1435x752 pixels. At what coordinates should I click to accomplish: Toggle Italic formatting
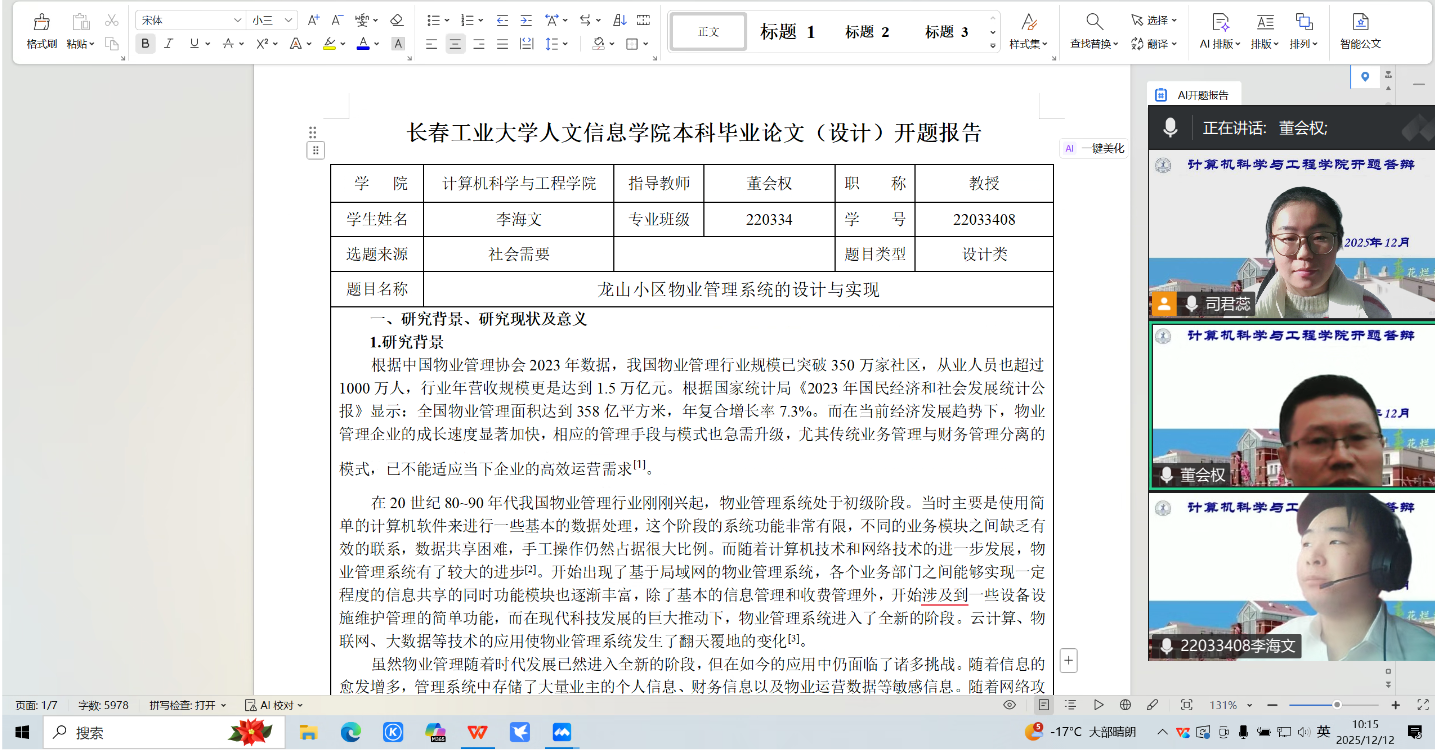coord(169,43)
